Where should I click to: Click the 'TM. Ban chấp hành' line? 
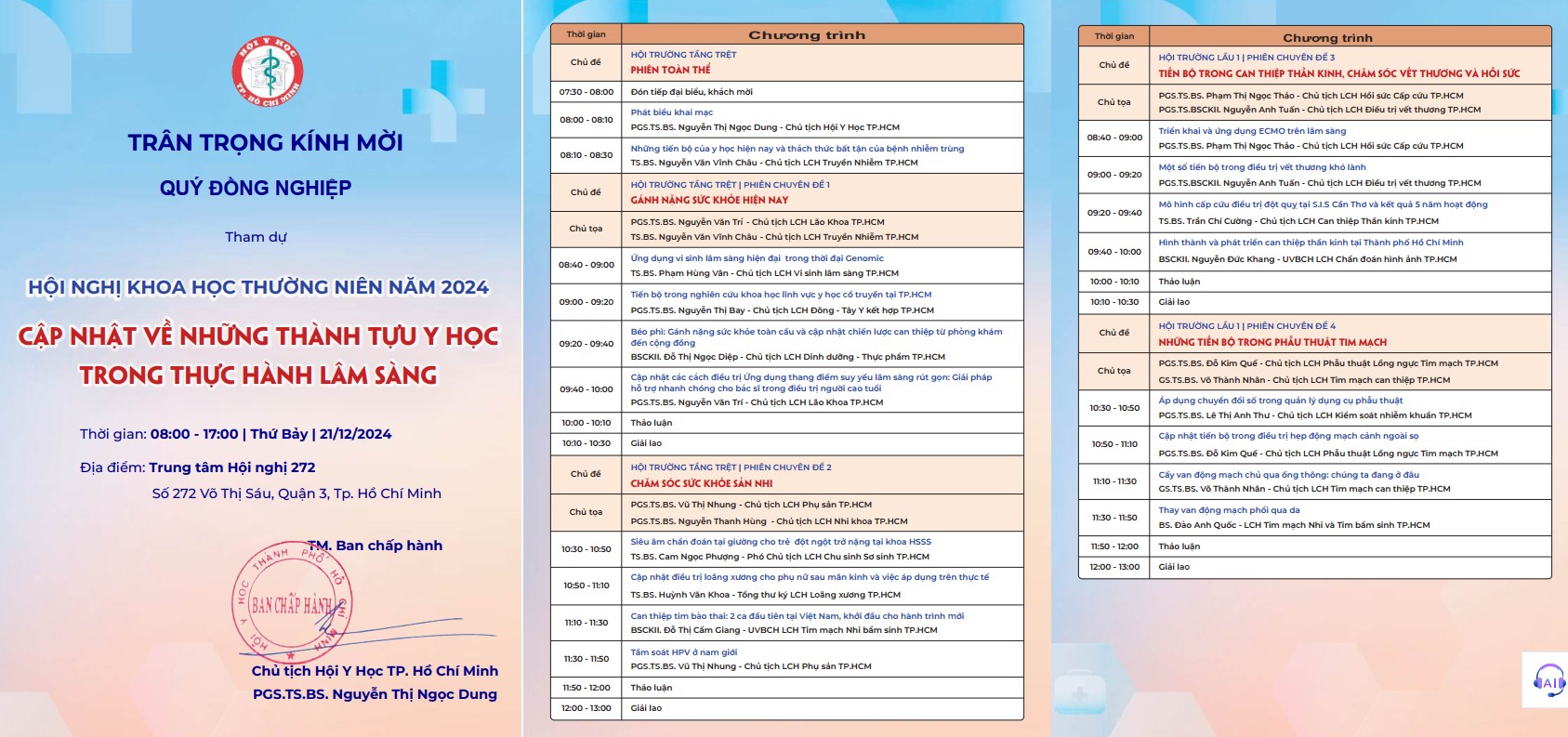pyautogui.click(x=375, y=546)
